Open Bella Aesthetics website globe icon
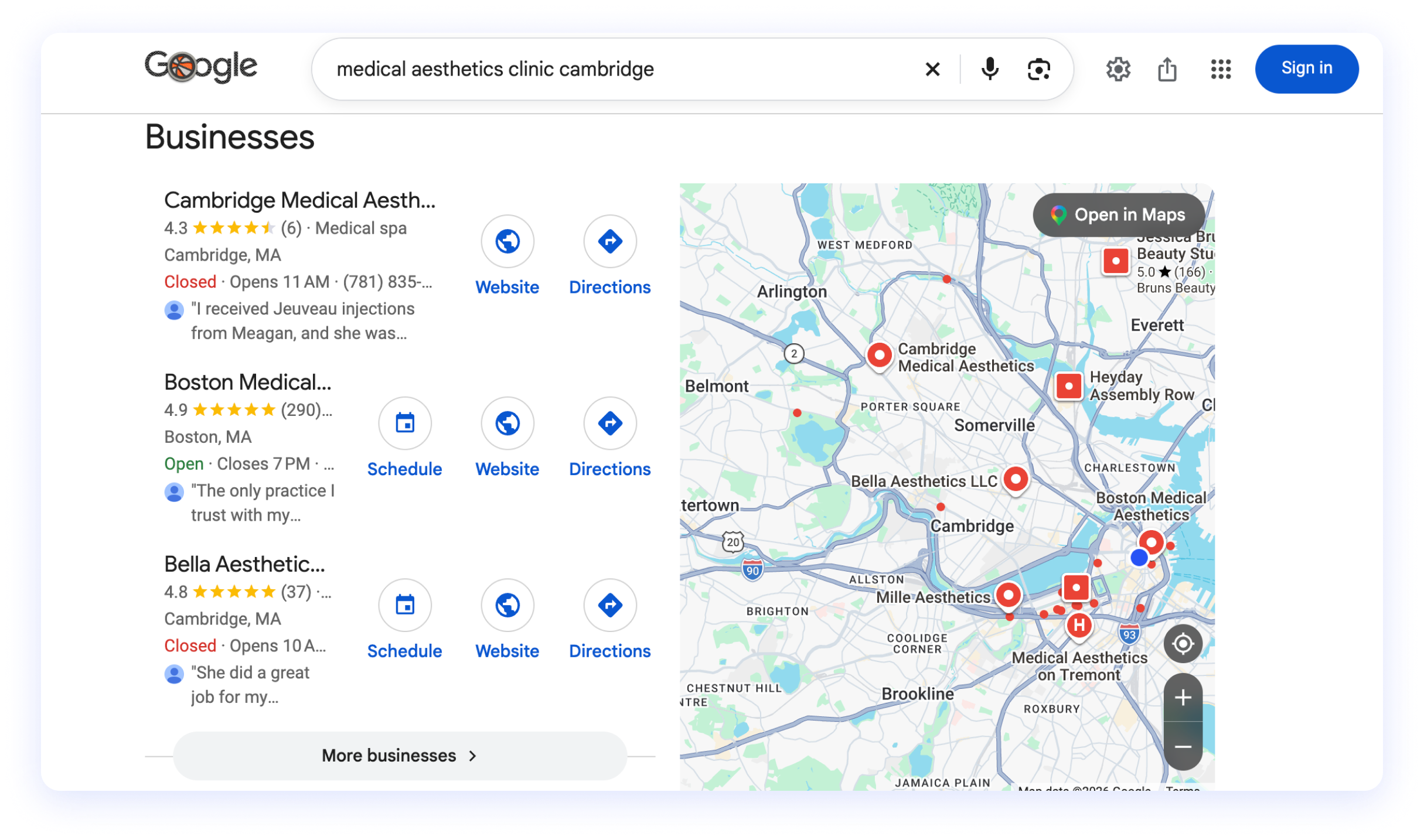Image resolution: width=1424 pixels, height=840 pixels. pyautogui.click(x=507, y=605)
